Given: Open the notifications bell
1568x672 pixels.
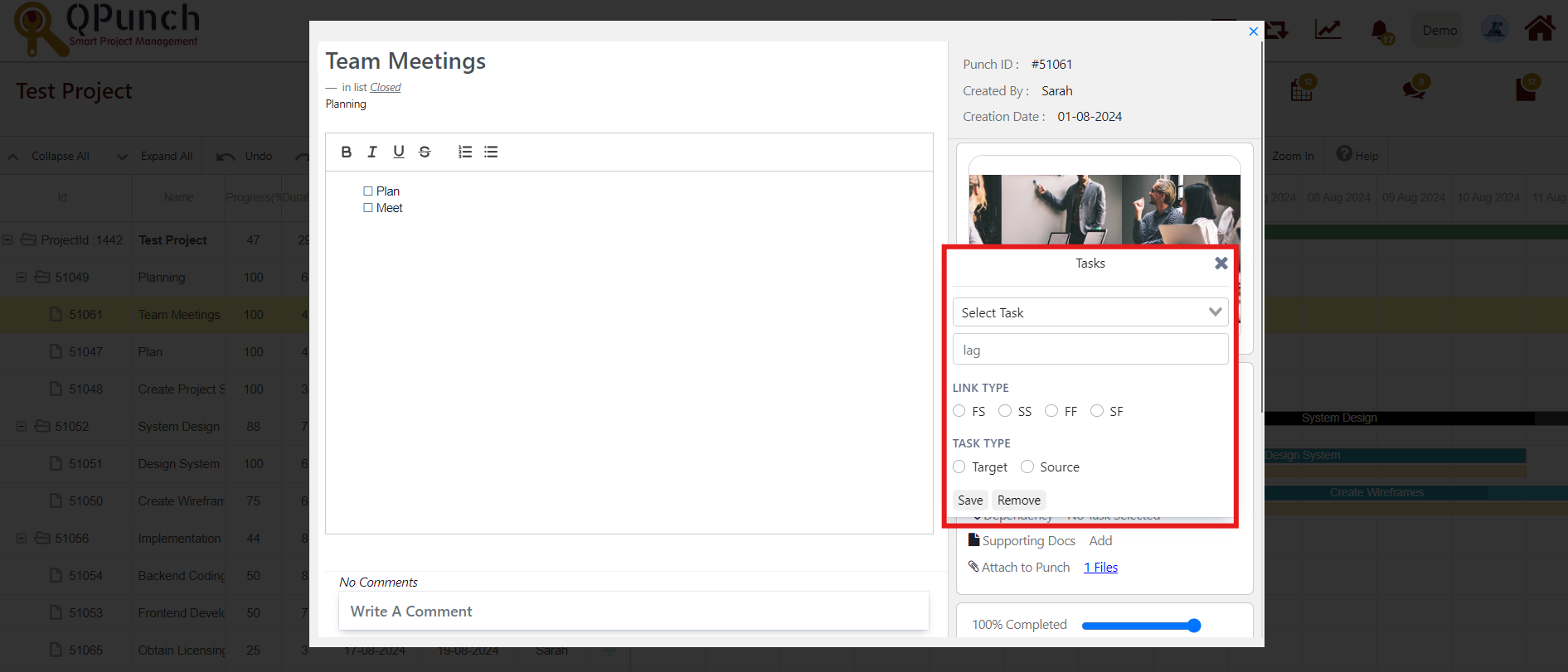Looking at the screenshot, I should click(1381, 31).
